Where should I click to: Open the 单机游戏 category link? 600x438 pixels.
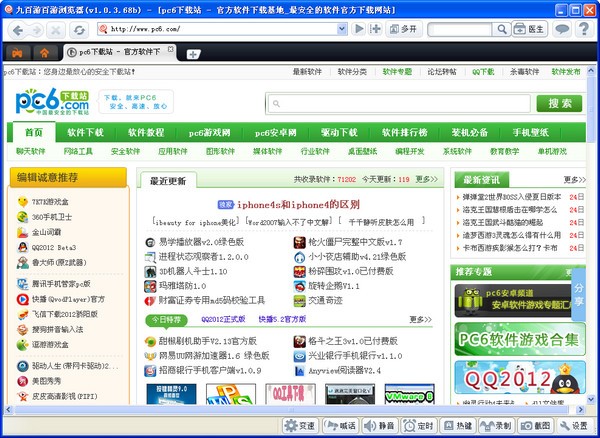(552, 151)
